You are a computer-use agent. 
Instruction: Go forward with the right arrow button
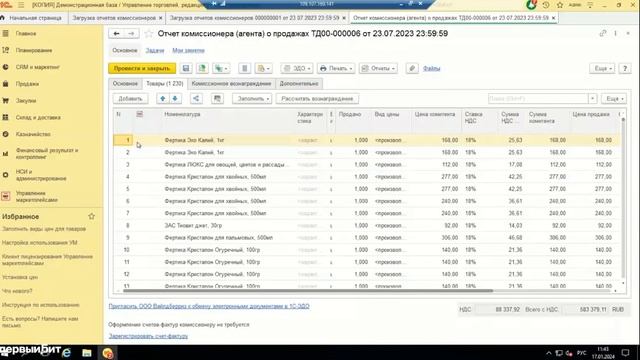coord(131,33)
